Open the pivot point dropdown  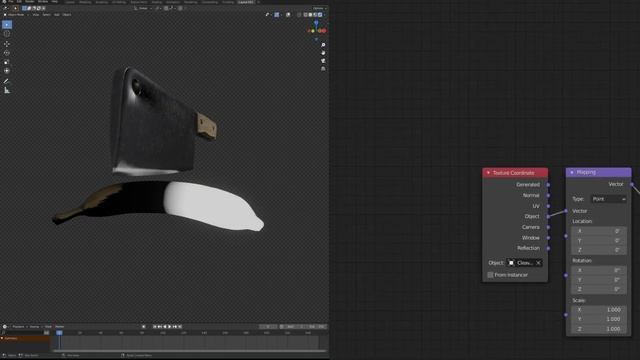158,8
